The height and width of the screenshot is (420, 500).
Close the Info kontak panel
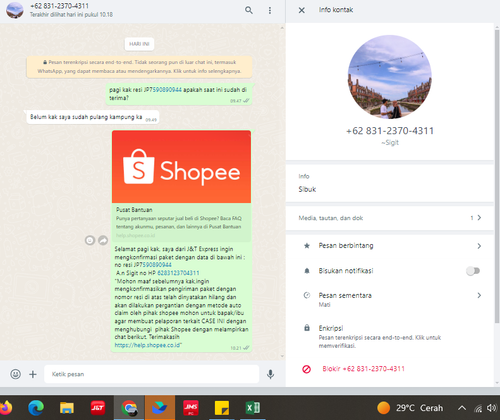click(302, 10)
